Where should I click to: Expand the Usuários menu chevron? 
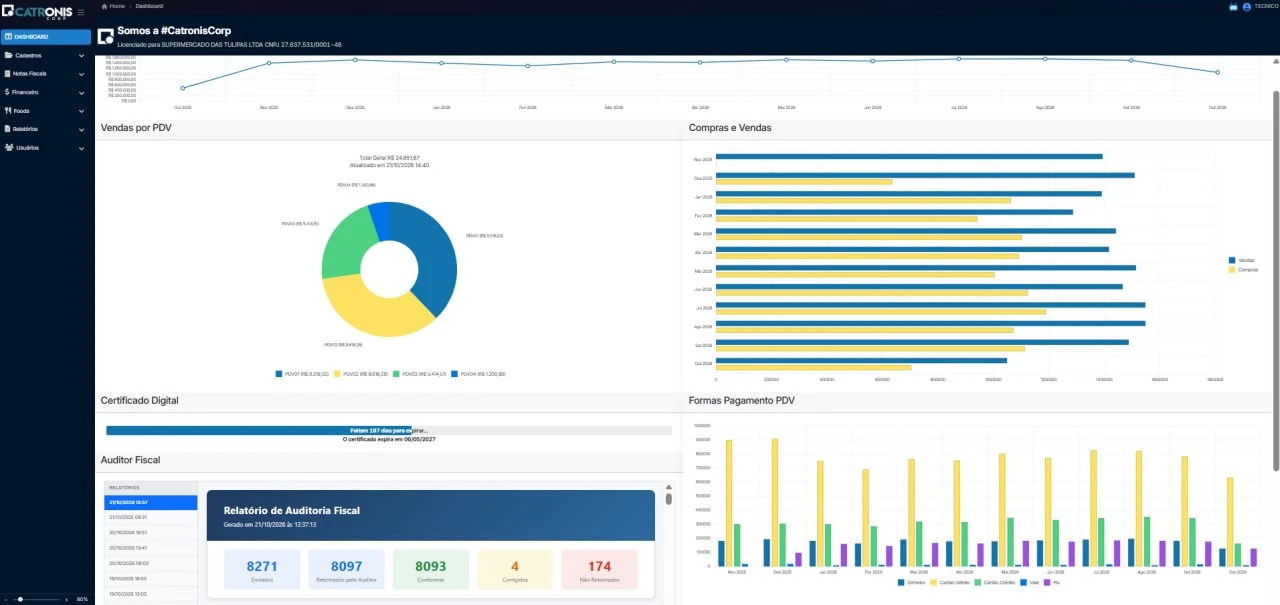(81, 148)
